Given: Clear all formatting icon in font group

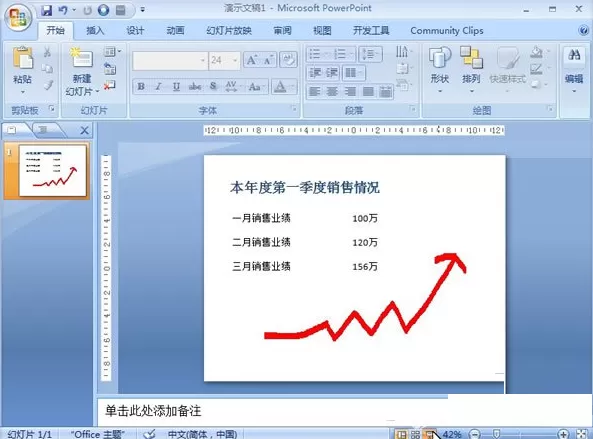Looking at the screenshot, I should click(x=288, y=60).
